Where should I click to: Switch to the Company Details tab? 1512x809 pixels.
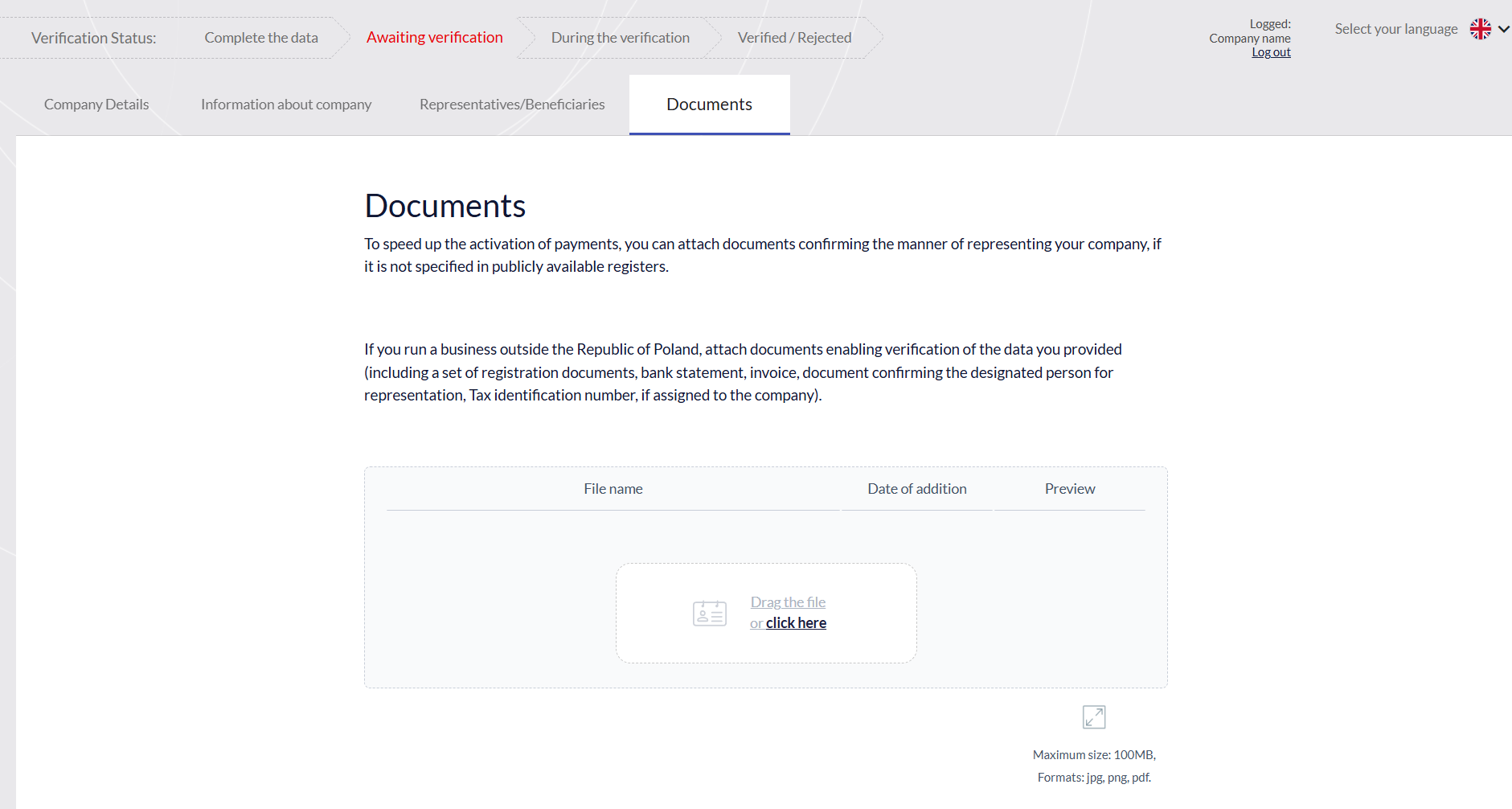[96, 105]
